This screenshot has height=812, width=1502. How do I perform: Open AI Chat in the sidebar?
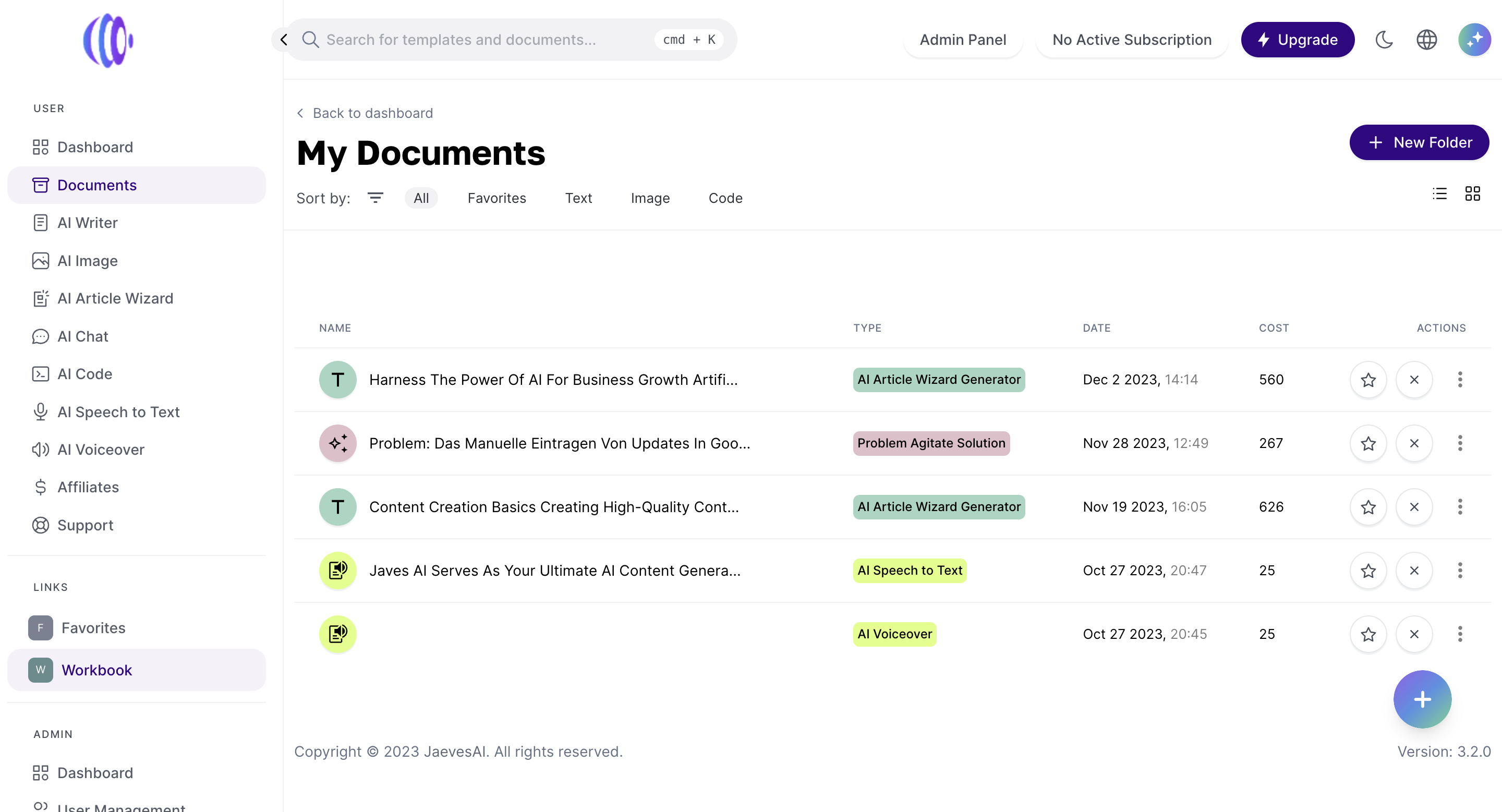[x=137, y=336]
